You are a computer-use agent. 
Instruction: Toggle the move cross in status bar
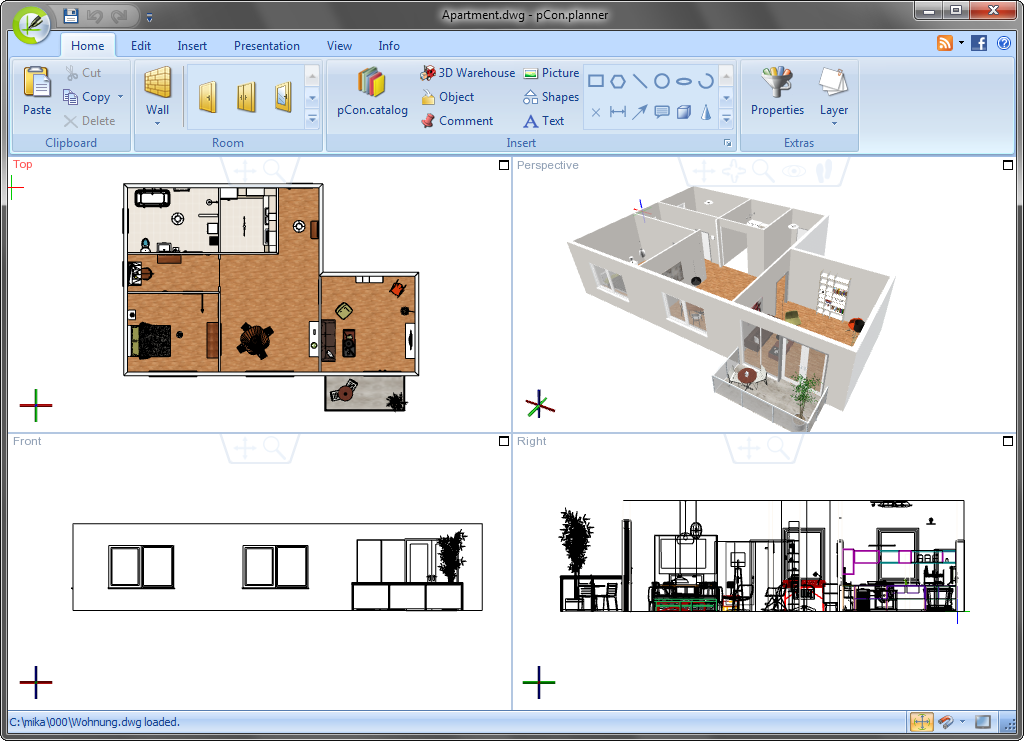click(x=921, y=721)
